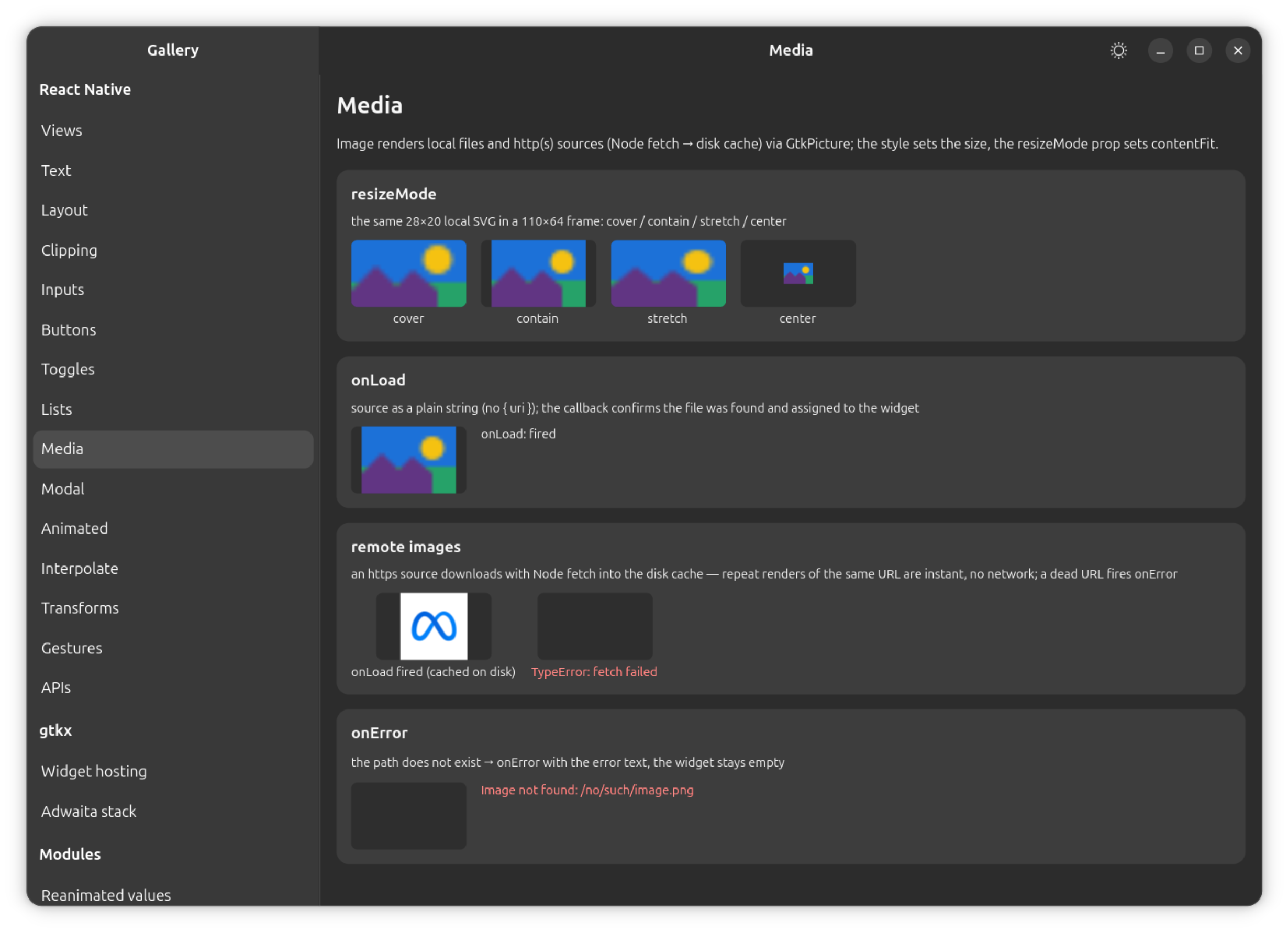Open Widget hosting under gtkx

click(x=173, y=771)
